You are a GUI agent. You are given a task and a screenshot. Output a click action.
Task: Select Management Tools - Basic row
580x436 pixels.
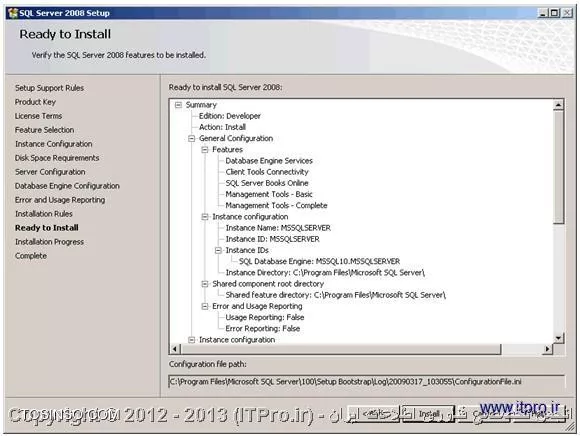[269, 194]
